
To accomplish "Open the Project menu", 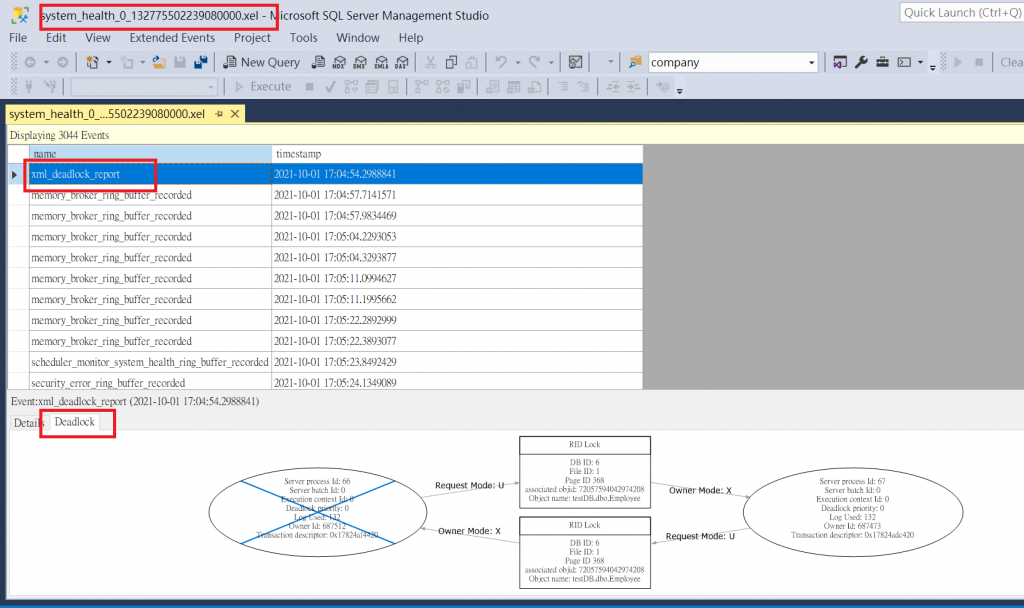I will tap(252, 38).
